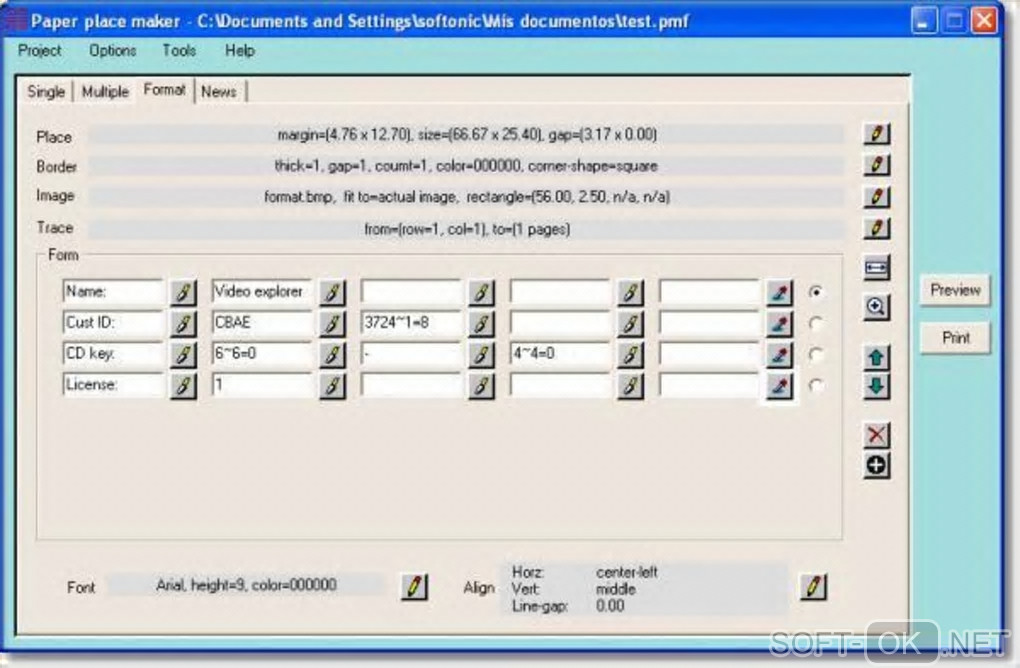
Task: Click color pen icon in Cust ID row
Action: tap(780, 323)
